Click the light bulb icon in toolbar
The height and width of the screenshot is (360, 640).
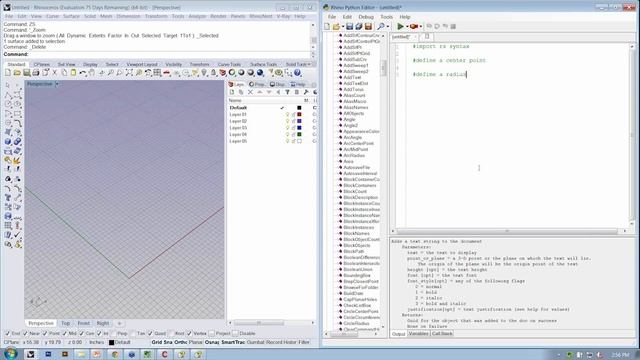tap(204, 73)
